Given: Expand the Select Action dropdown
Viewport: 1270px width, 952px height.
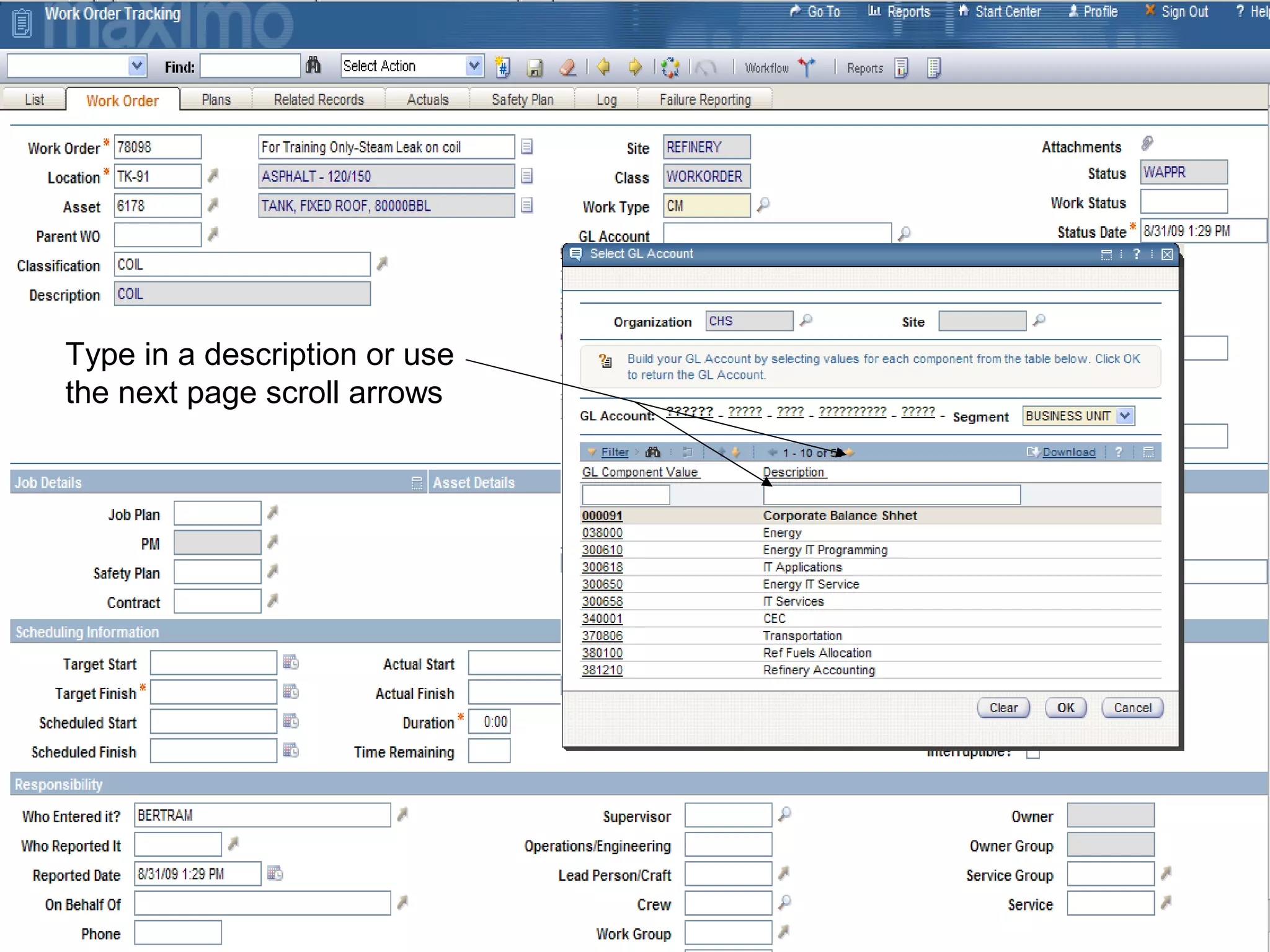Looking at the screenshot, I should coord(474,66).
